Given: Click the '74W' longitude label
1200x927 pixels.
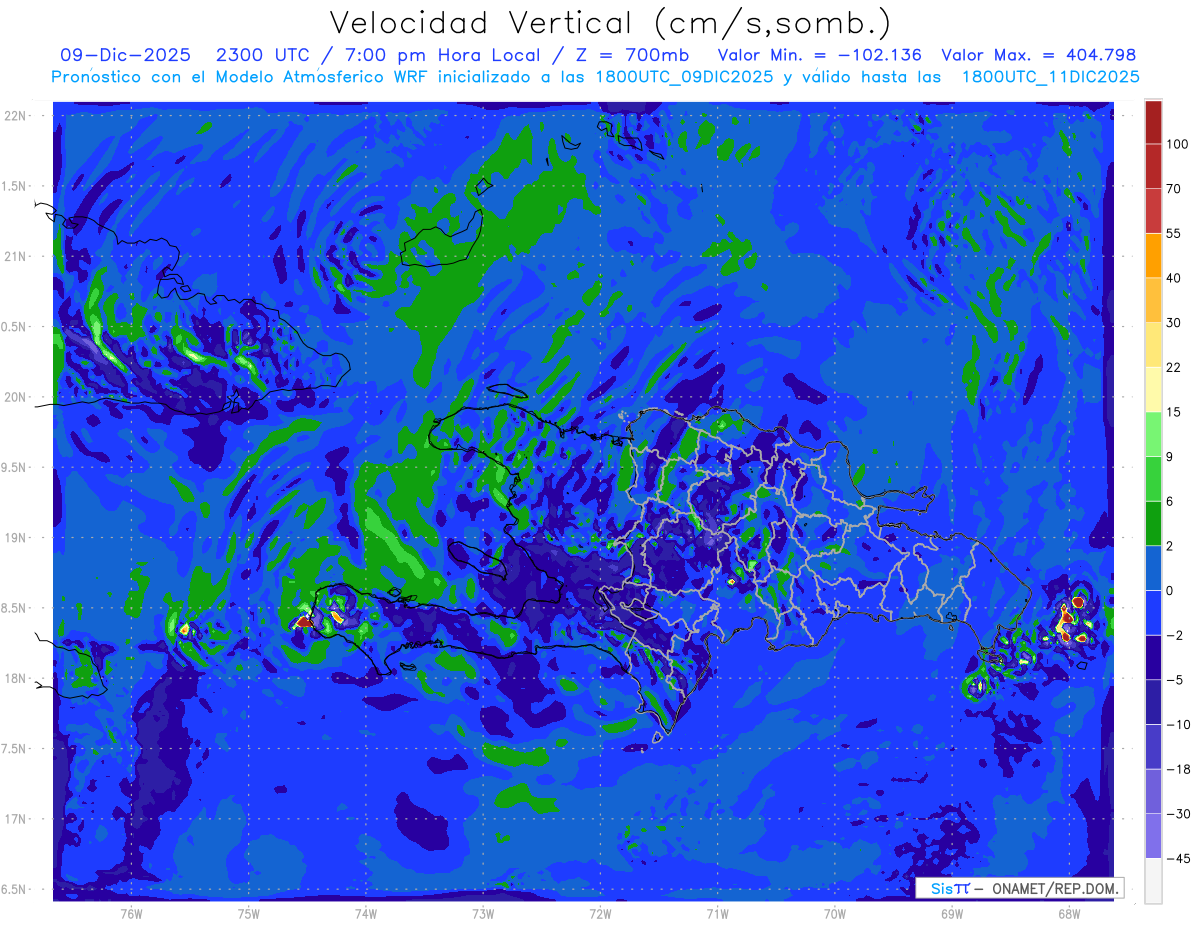Looking at the screenshot, I should tap(366, 914).
